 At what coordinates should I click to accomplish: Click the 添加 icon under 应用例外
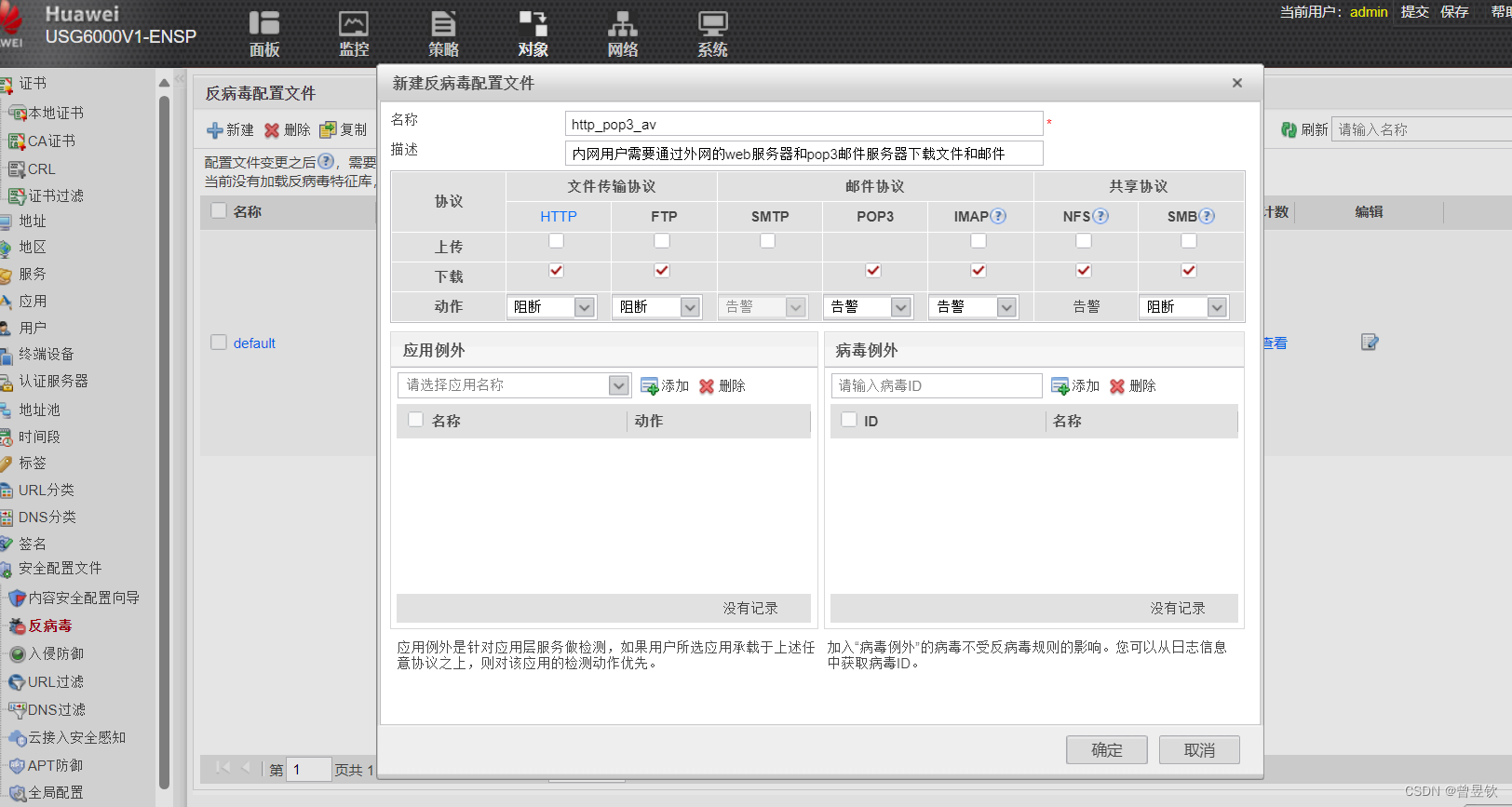(649, 386)
